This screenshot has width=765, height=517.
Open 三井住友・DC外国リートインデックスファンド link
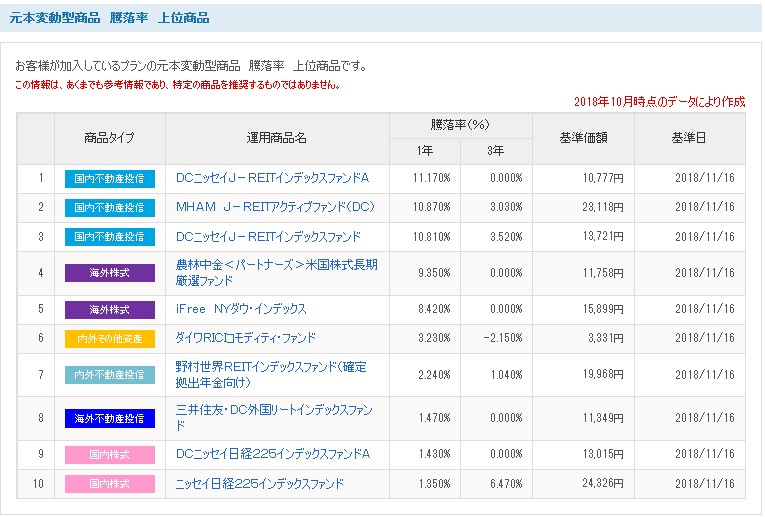click(x=274, y=418)
